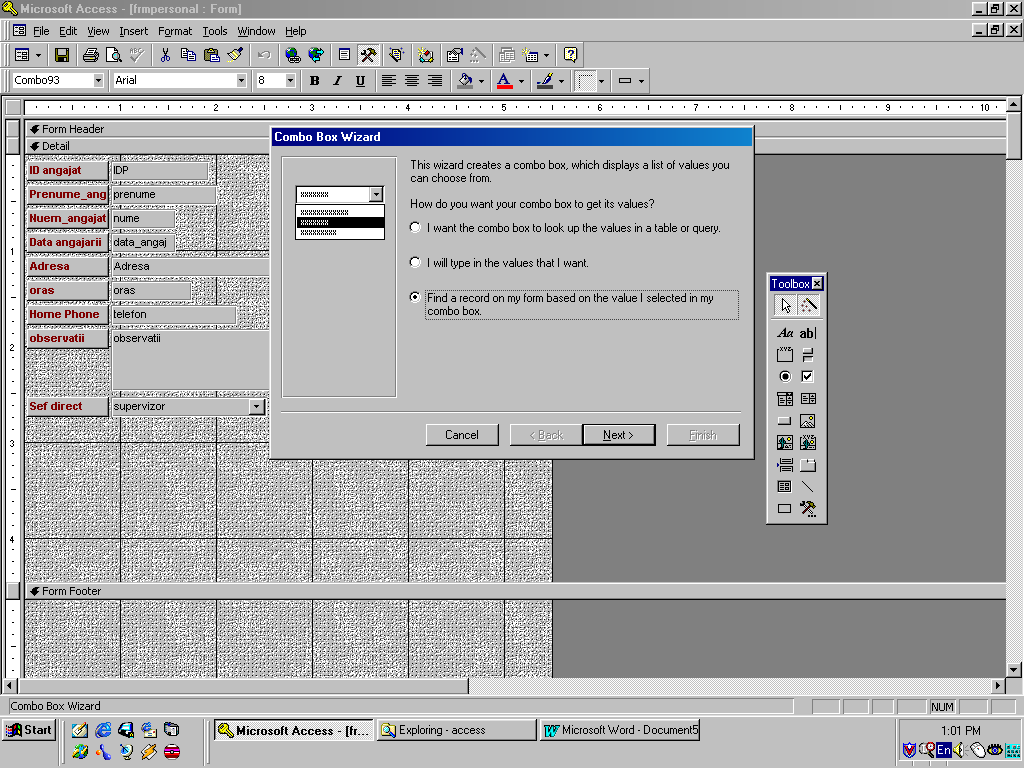
Task: Click the red Font/Fore Color swatch
Action: 505,81
